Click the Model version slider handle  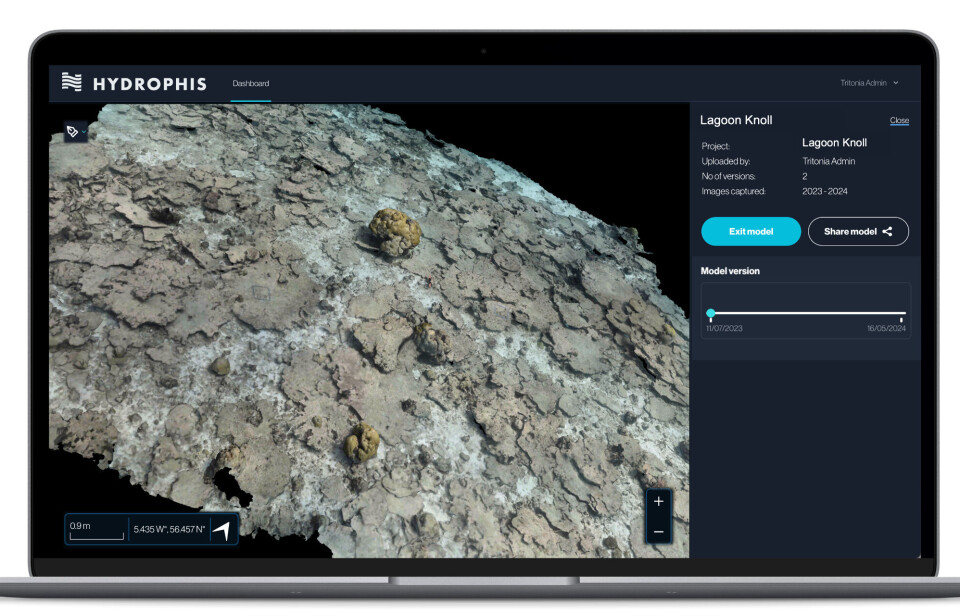[x=711, y=313]
